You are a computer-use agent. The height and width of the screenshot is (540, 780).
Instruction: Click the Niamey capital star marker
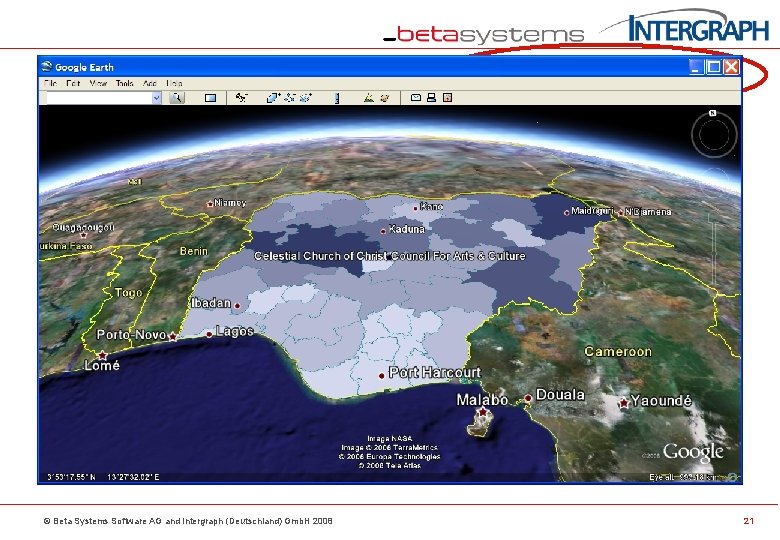[210, 203]
